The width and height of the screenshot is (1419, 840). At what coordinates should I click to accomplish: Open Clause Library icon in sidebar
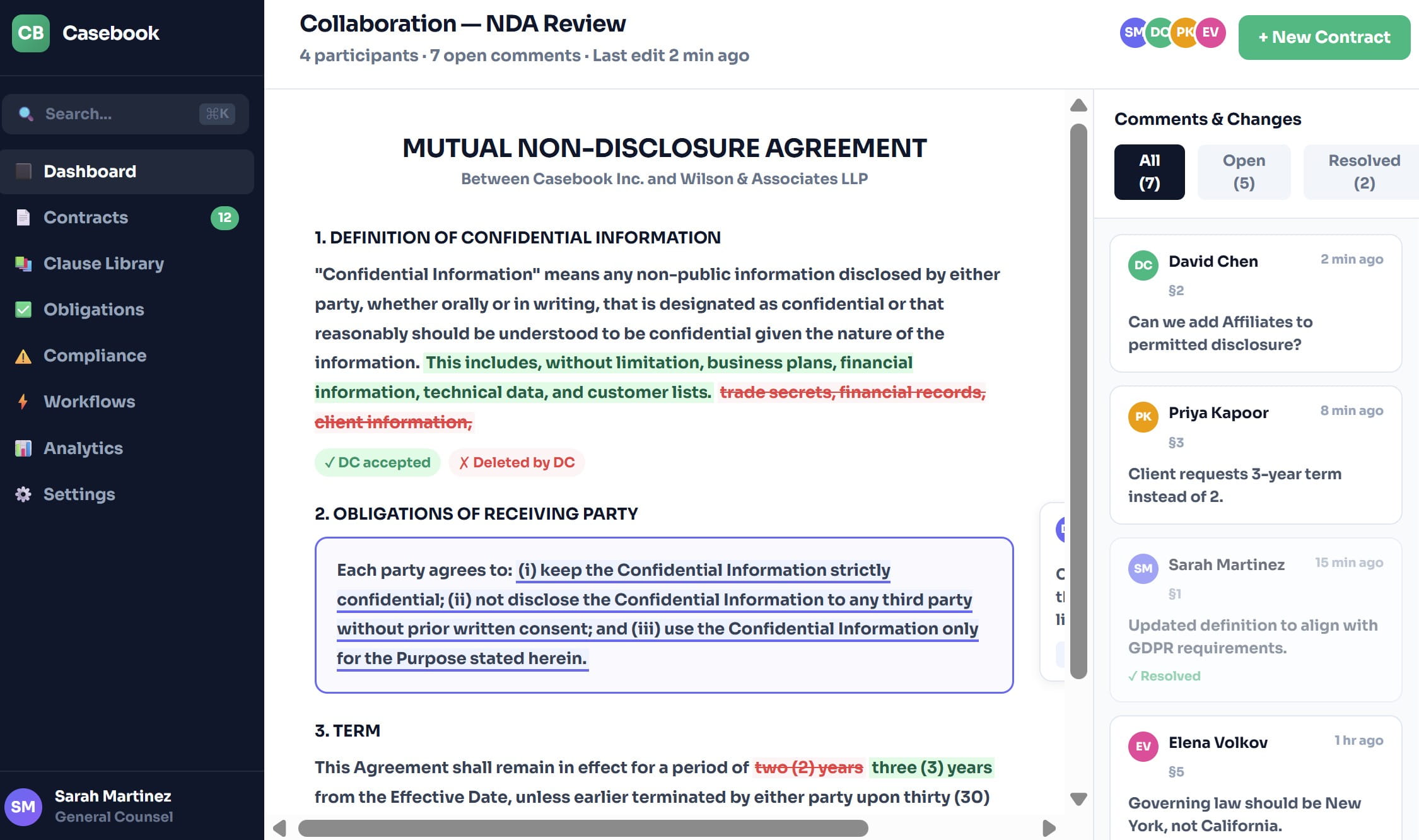coord(23,264)
